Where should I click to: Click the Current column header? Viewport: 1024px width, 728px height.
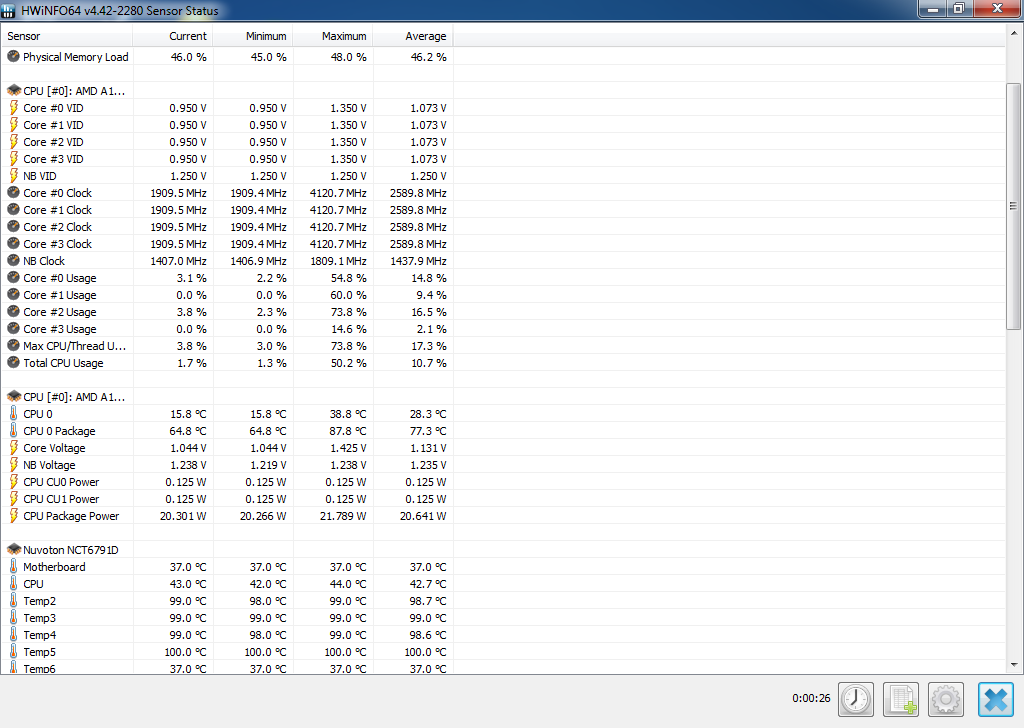click(x=173, y=37)
